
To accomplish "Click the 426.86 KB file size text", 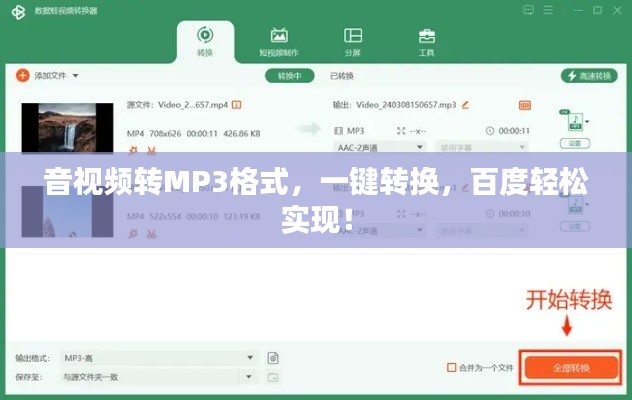I will click(242, 133).
